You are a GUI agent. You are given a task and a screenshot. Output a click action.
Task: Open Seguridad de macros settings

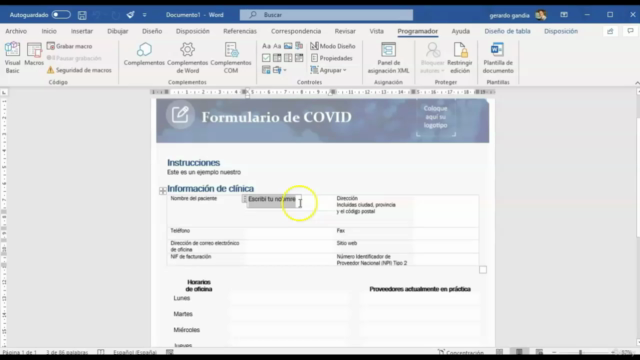(79, 70)
